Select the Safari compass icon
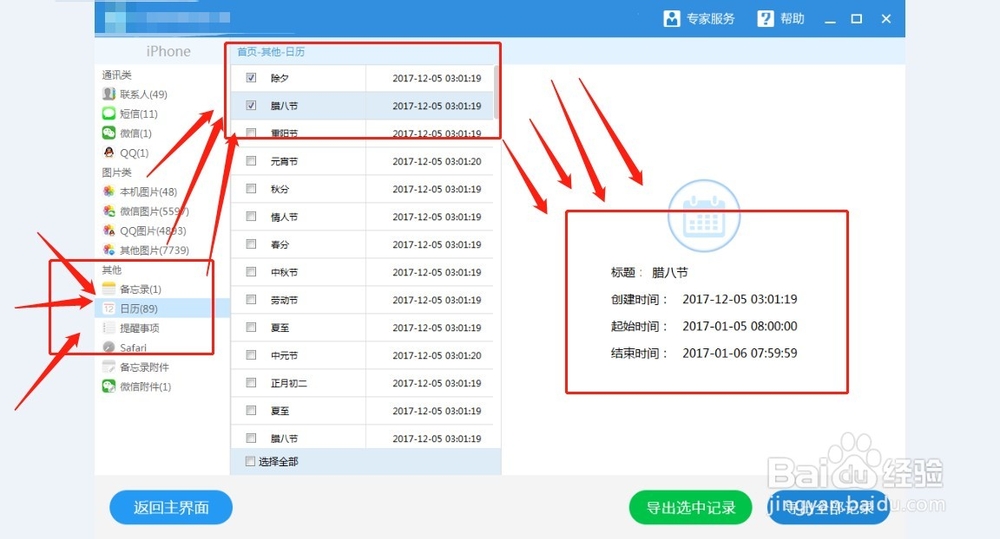 point(109,348)
